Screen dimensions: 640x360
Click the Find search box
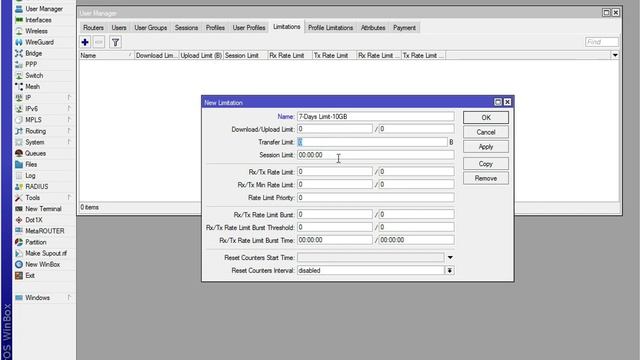[x=602, y=42]
